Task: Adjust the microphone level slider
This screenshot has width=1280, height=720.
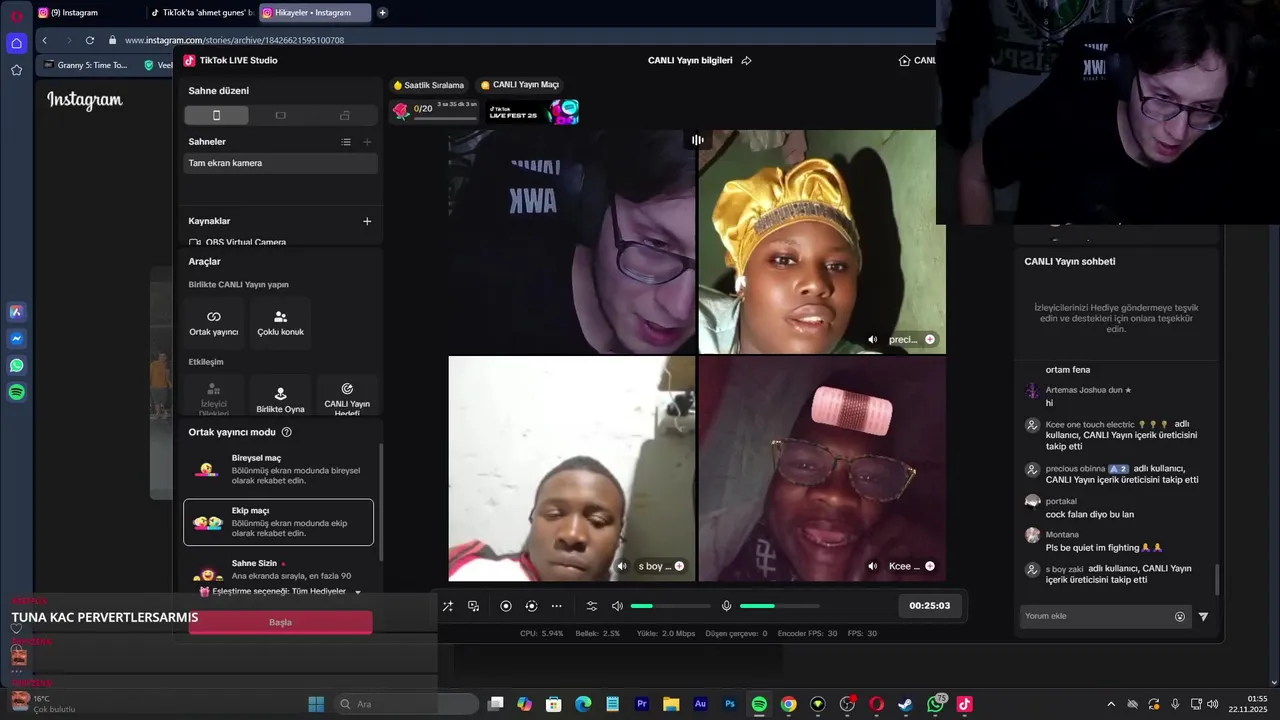Action: pos(779,606)
